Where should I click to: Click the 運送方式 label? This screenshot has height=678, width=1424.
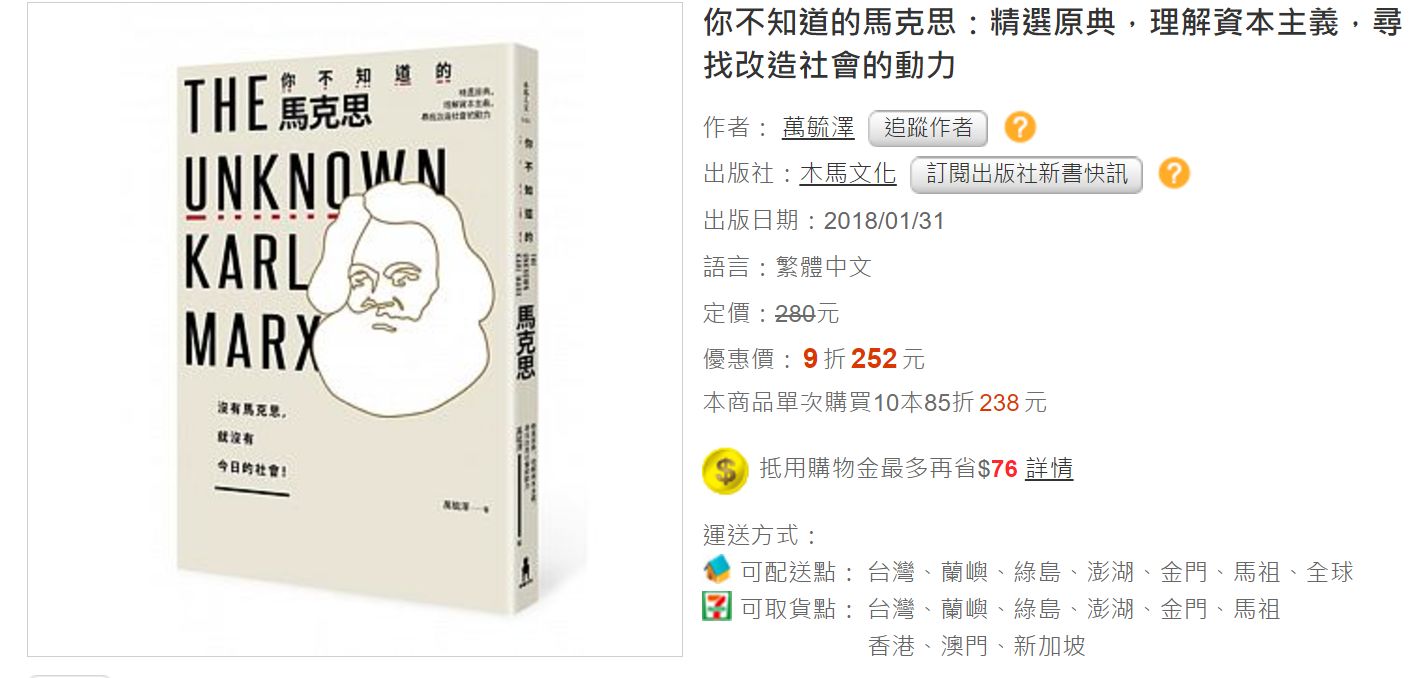coord(762,535)
